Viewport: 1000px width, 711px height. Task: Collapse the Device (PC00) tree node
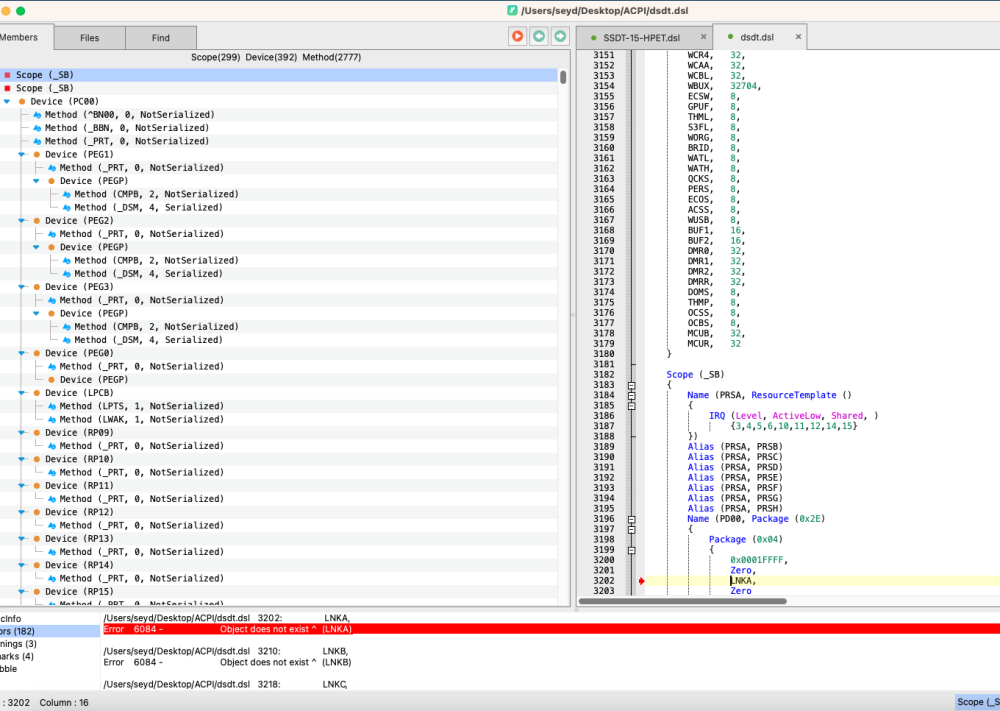click(7, 101)
